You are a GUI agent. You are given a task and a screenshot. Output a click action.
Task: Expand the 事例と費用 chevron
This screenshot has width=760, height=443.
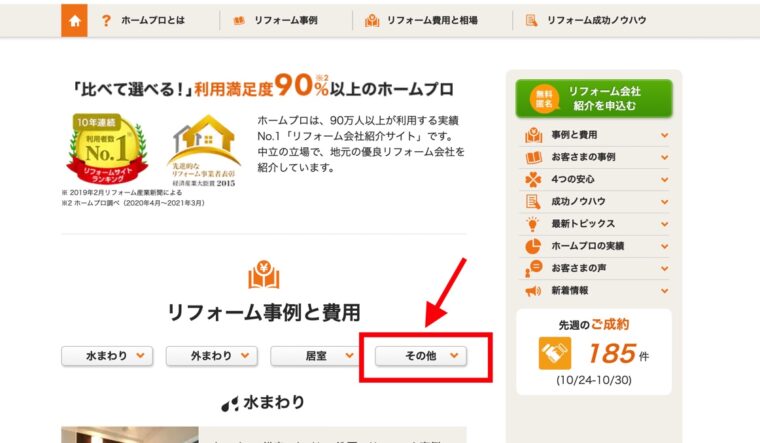tap(664, 135)
